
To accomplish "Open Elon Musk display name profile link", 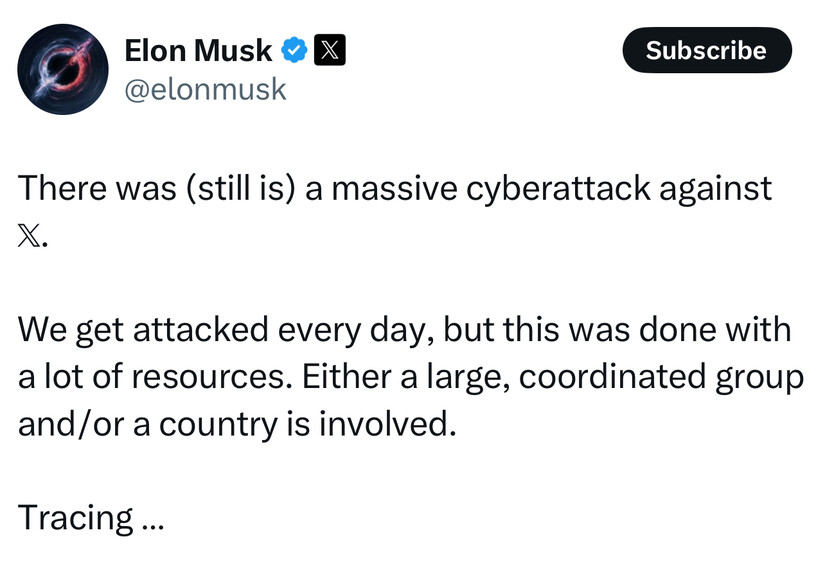I will [x=198, y=51].
